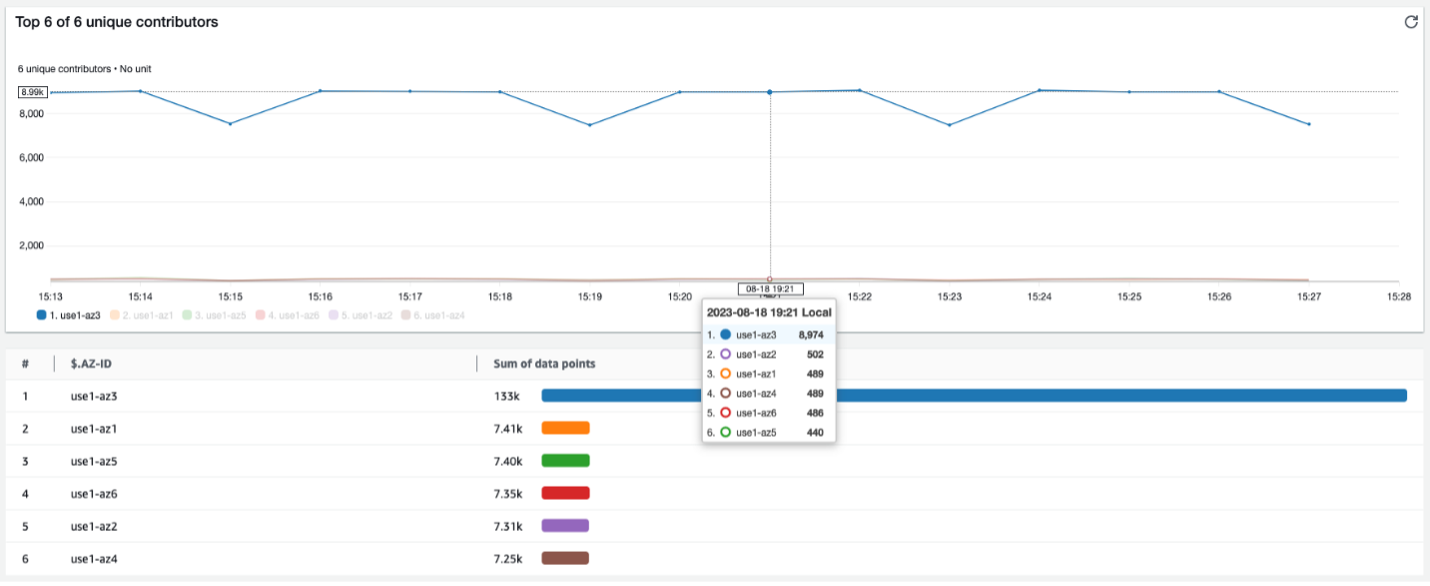Toggle use1-az6 legend item
This screenshot has width=1430, height=586.
point(287,315)
